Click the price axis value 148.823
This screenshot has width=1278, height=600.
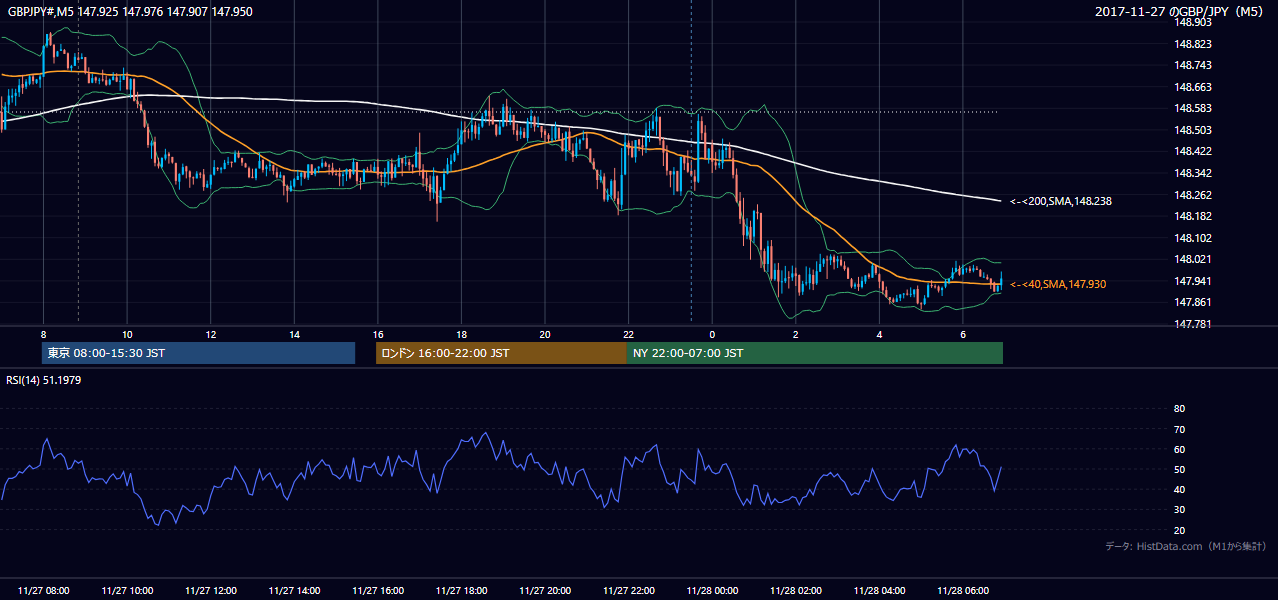[1191, 44]
